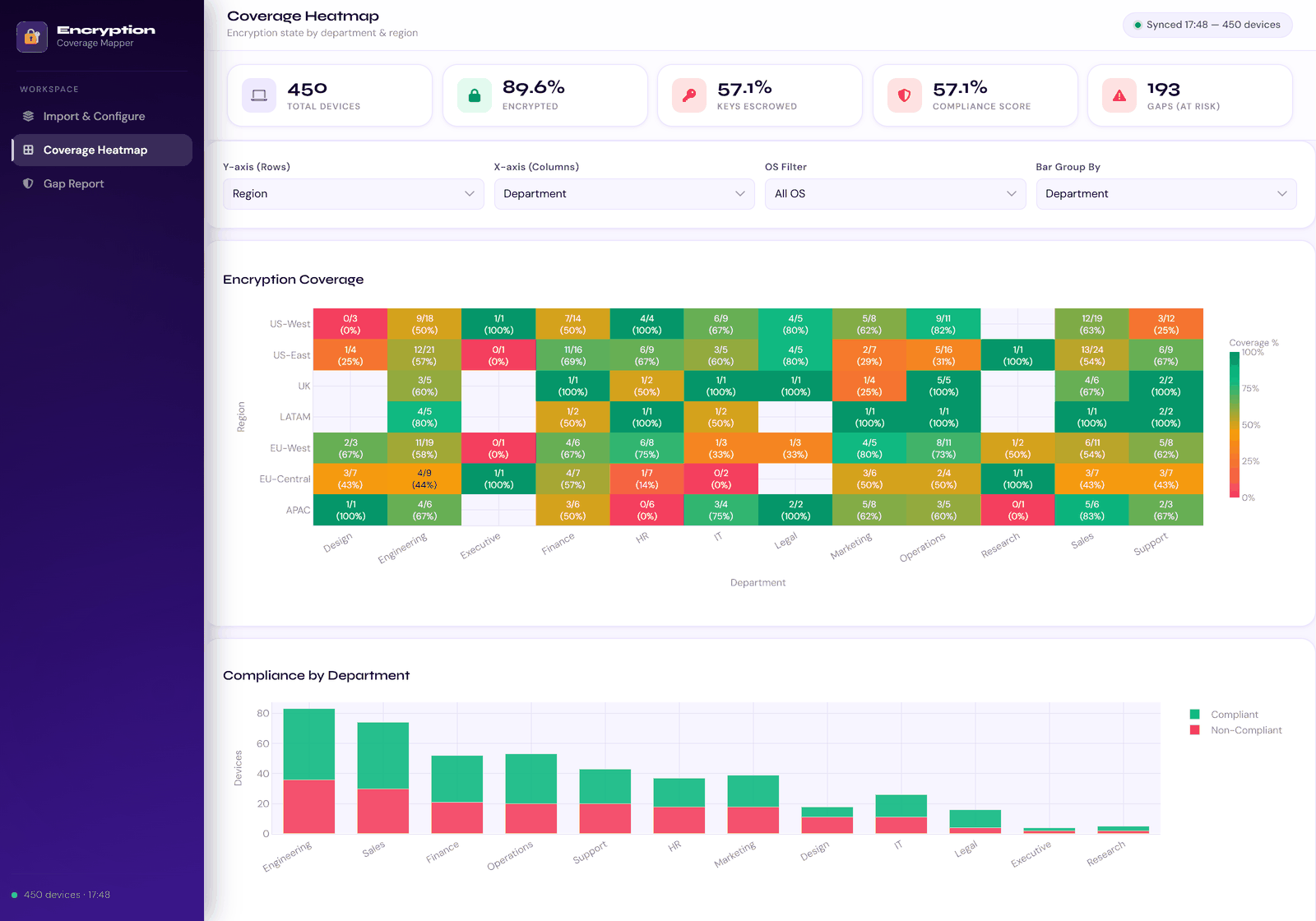Click the Compliance by Department heading
Image resolution: width=1316 pixels, height=921 pixels.
coord(316,675)
